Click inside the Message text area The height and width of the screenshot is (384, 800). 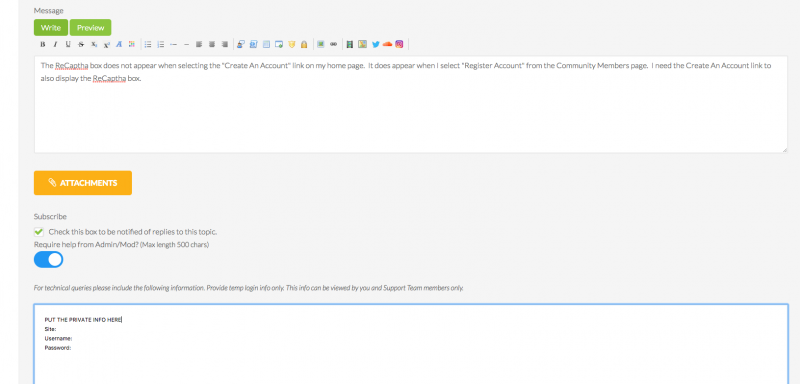click(411, 104)
